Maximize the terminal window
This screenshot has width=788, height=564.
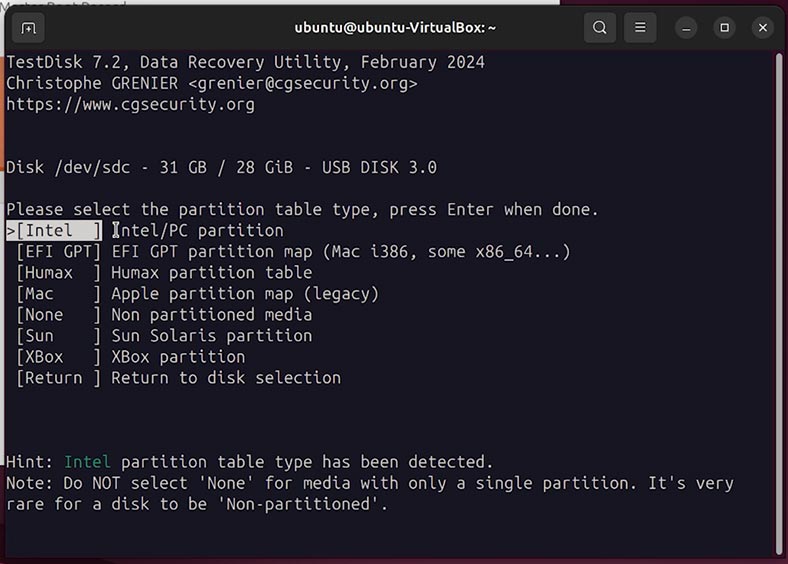point(724,28)
